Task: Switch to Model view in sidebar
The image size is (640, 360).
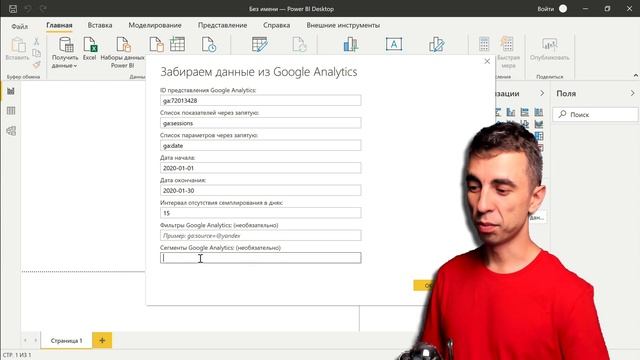Action: click(11, 131)
